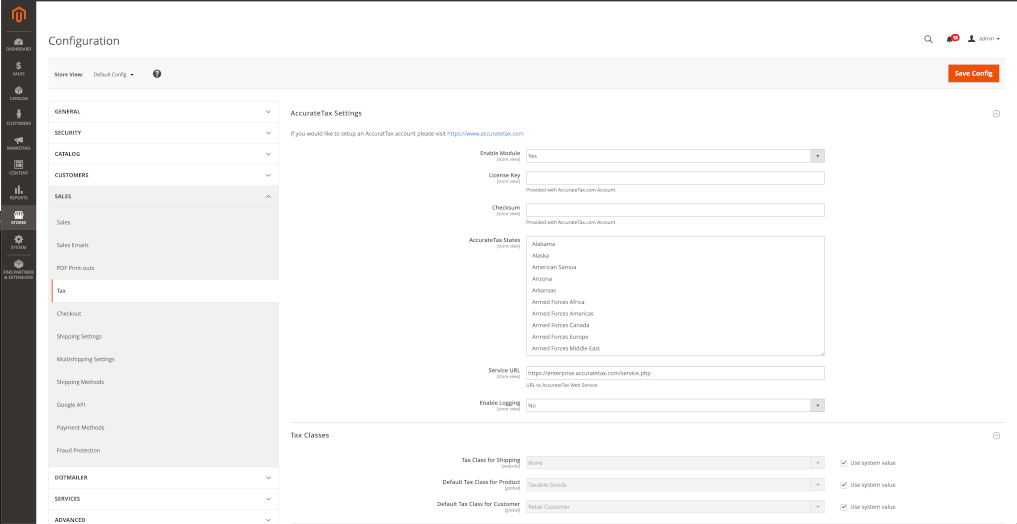This screenshot has height=524, width=1017.
Task: Open the Customers icon in admin sidebar
Action: (18, 117)
